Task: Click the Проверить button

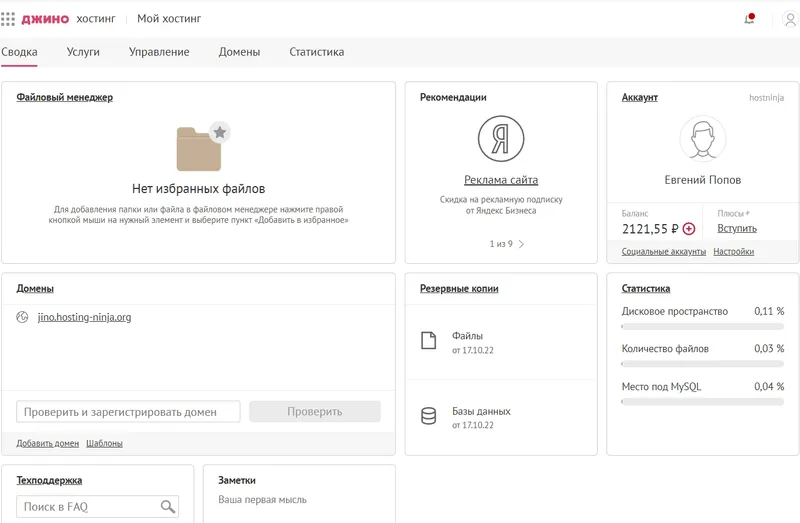Action: (x=315, y=411)
